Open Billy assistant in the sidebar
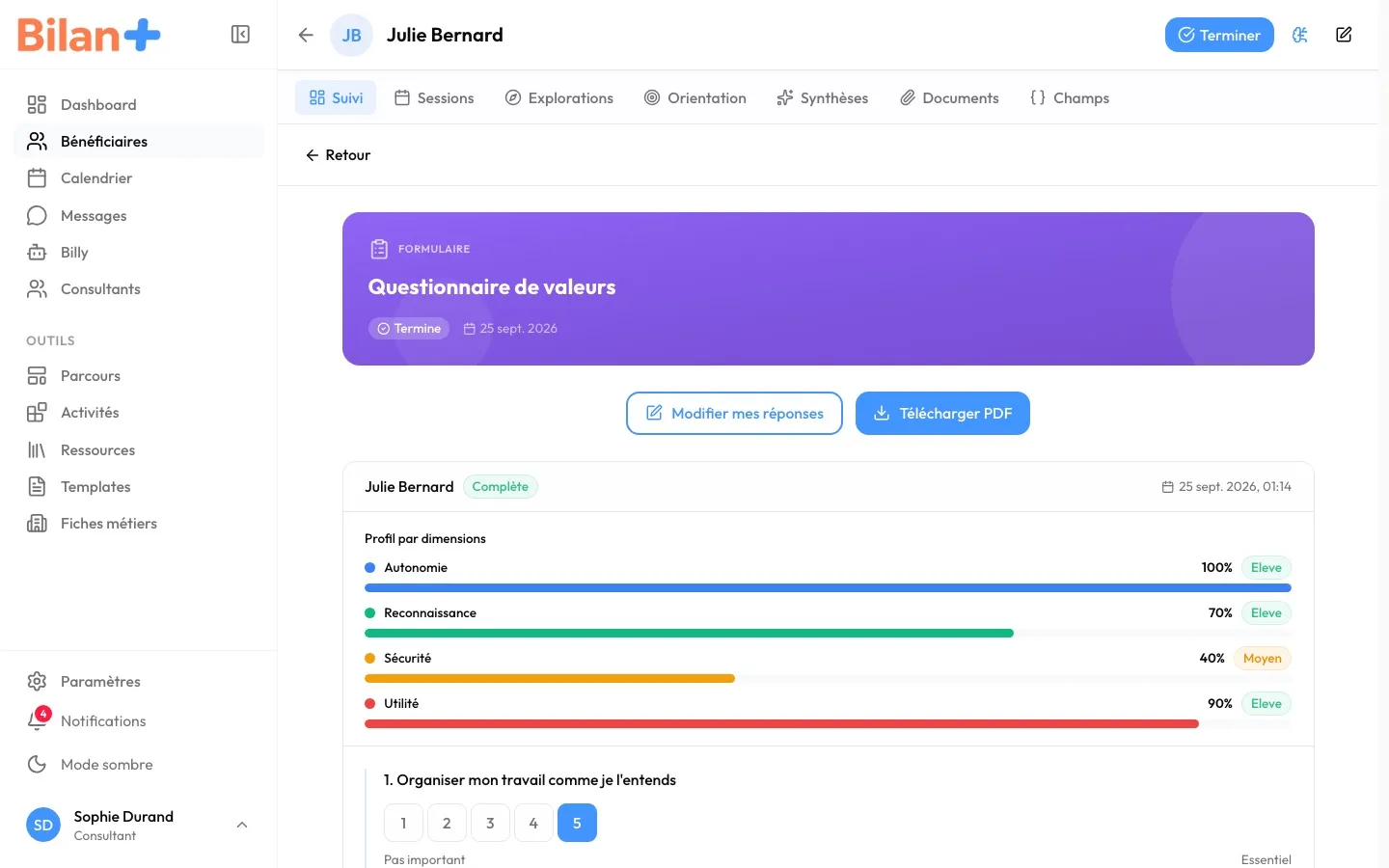The image size is (1389, 868). point(139,253)
